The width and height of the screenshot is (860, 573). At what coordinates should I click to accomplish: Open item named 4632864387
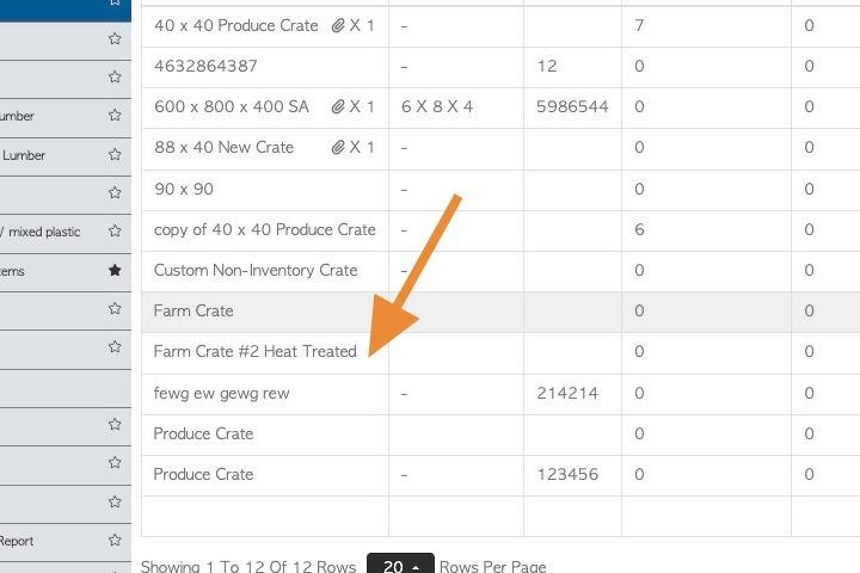tap(206, 66)
